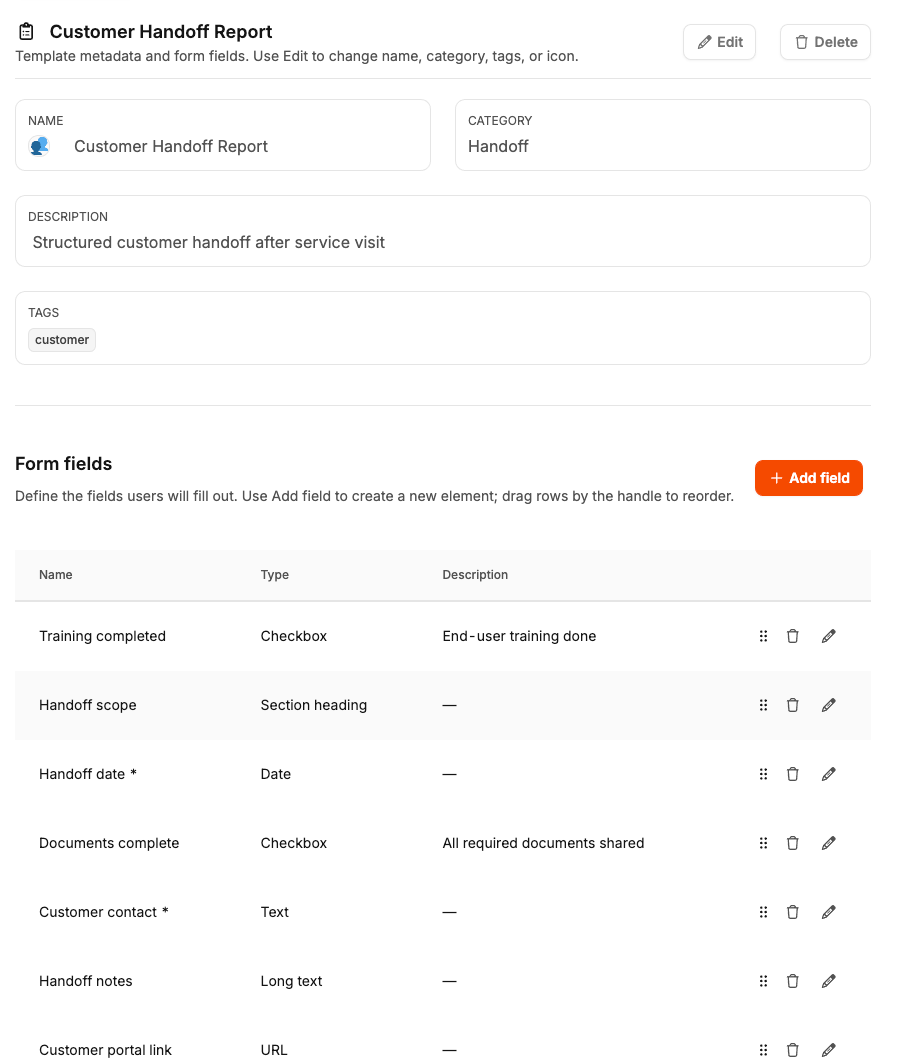The height and width of the screenshot is (1060, 907).
Task: Edit the Documents complete field
Action: pos(828,843)
